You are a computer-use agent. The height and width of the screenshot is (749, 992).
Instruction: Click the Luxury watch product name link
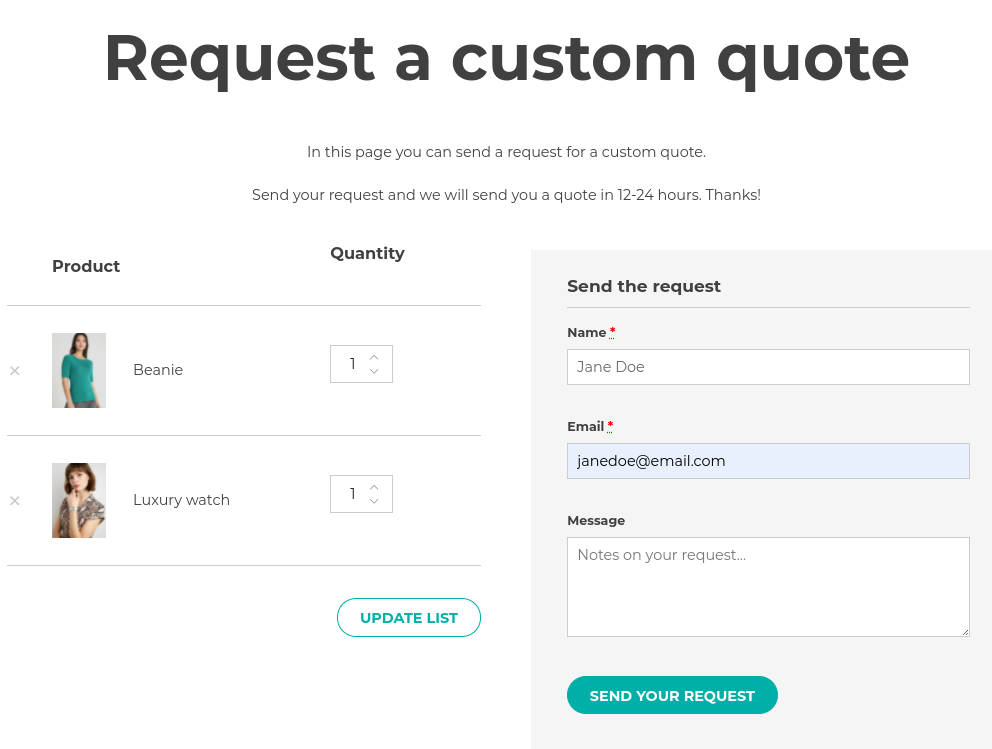[x=182, y=500]
